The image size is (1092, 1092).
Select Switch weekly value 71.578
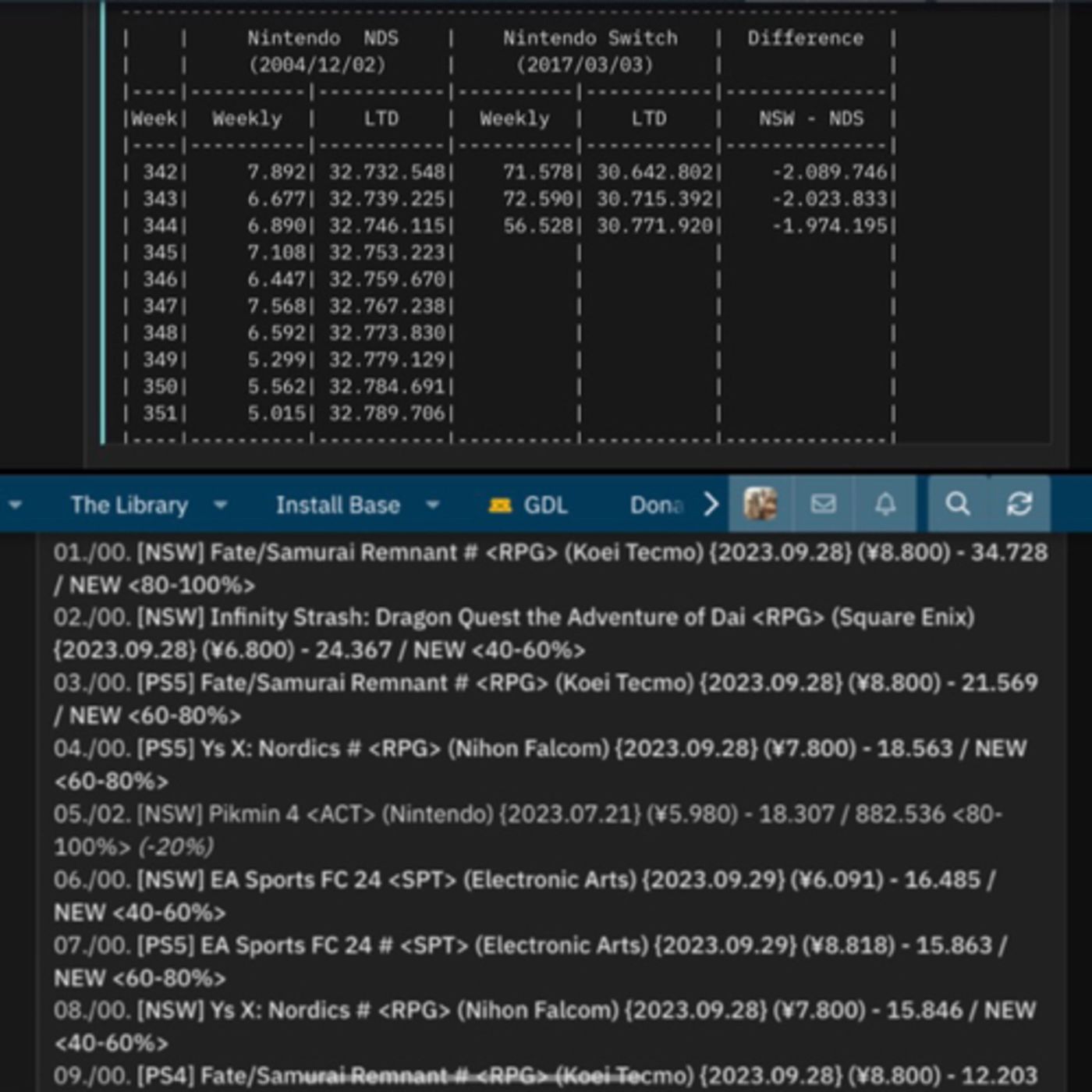point(538,172)
